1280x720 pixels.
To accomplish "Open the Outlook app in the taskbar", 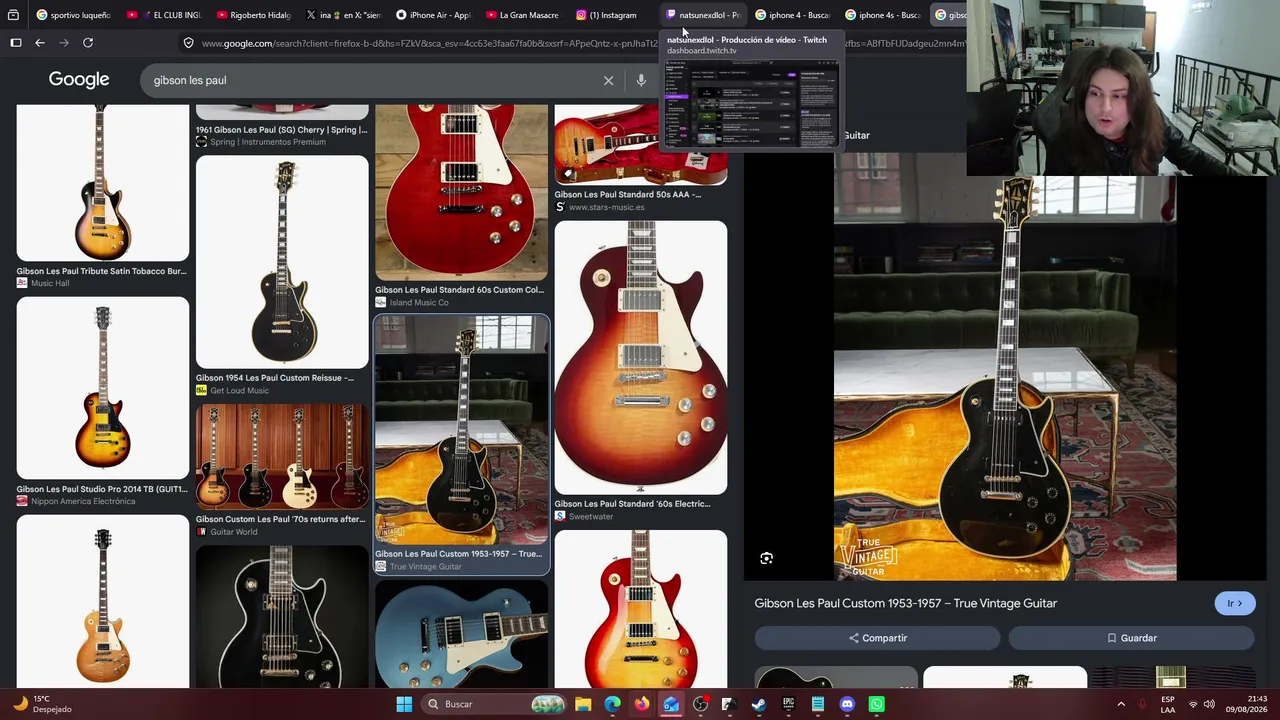I will [x=670, y=704].
